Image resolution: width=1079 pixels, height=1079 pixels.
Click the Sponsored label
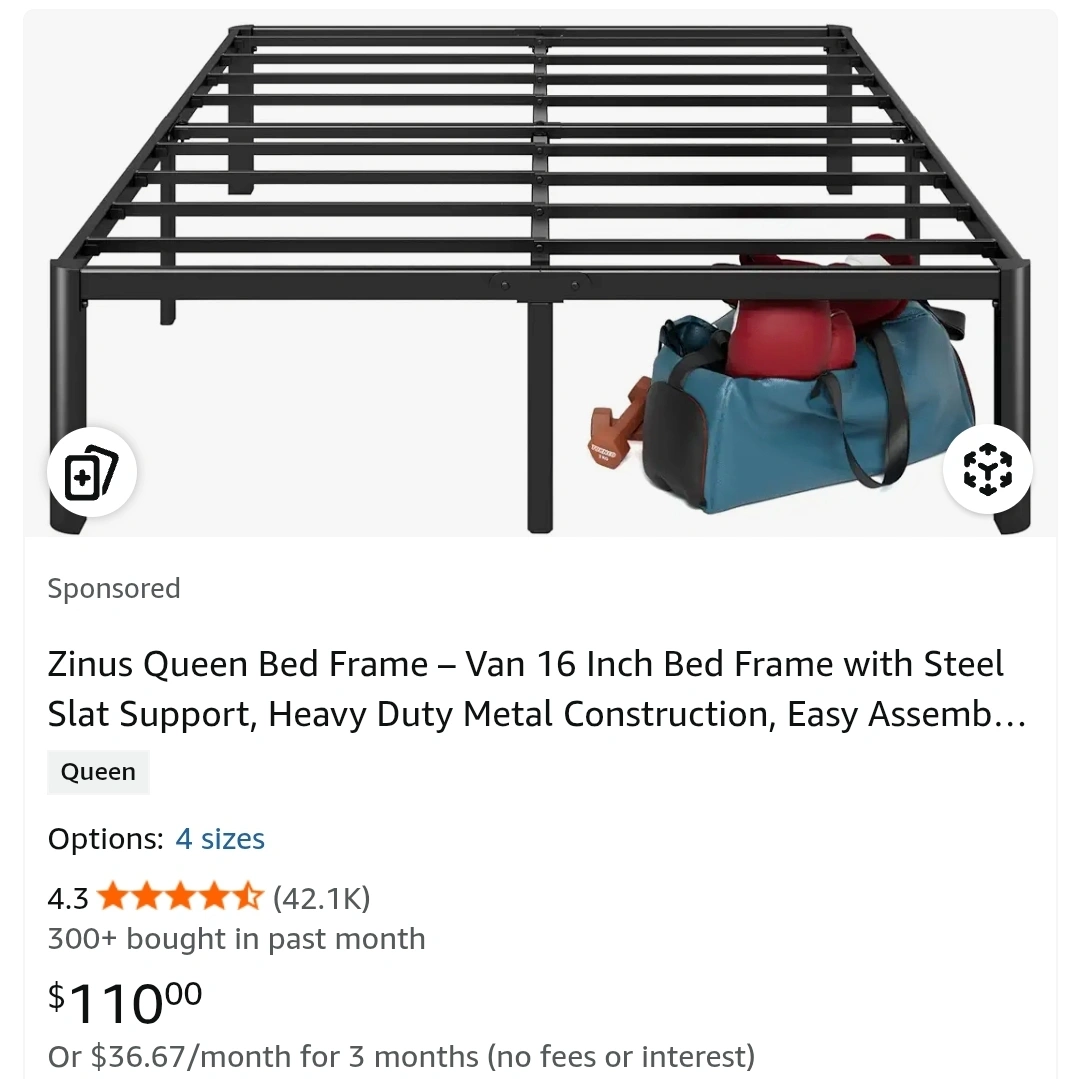(x=114, y=589)
